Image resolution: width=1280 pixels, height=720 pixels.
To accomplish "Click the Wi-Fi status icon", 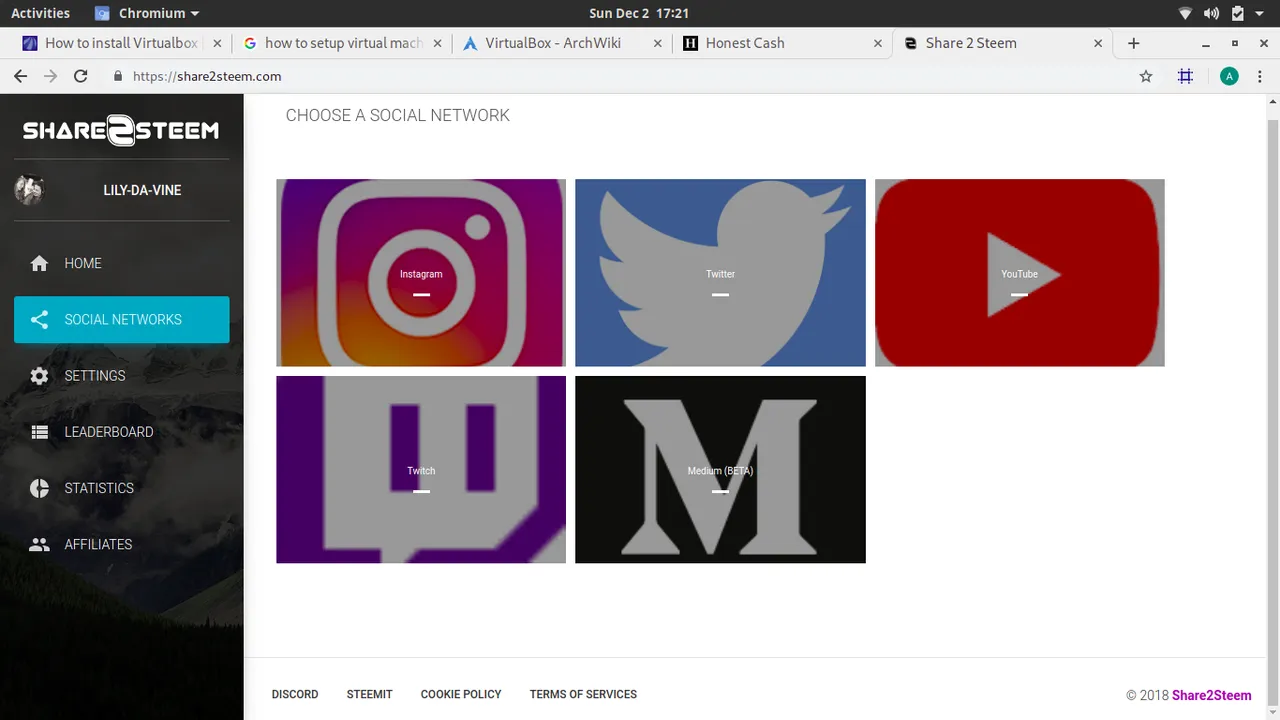I will pyautogui.click(x=1185, y=13).
